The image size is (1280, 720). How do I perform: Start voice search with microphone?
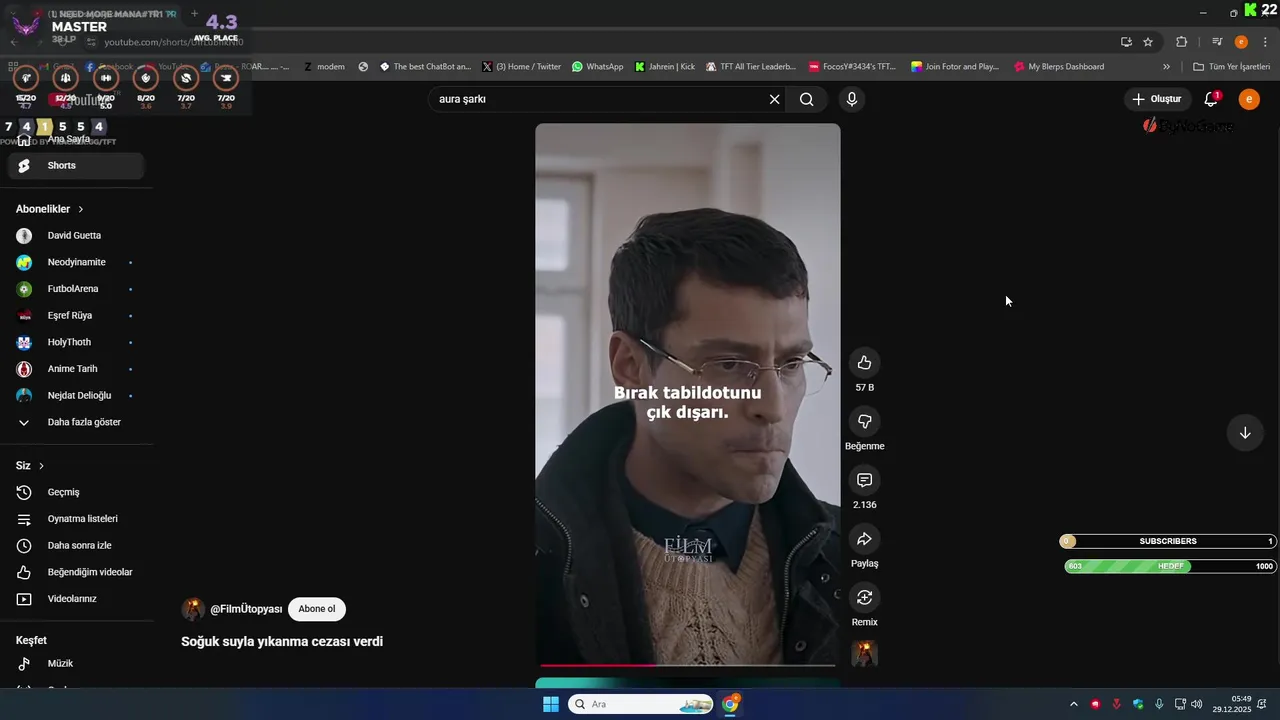(x=851, y=99)
